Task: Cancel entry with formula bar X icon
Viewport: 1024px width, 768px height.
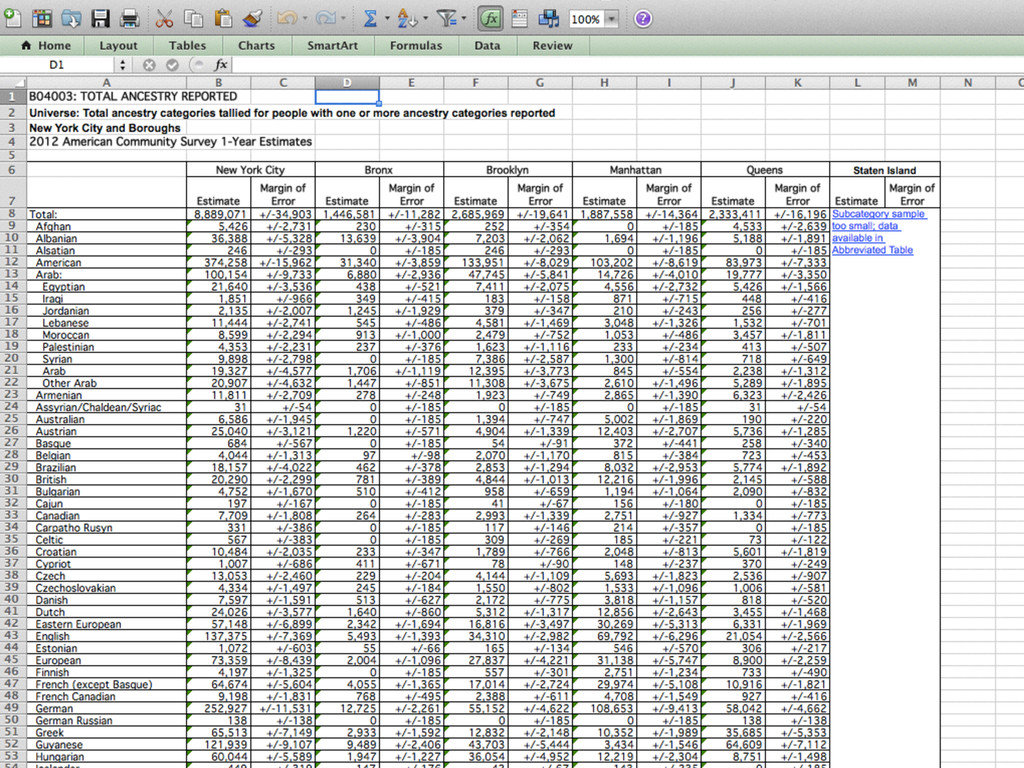Action: click(149, 65)
